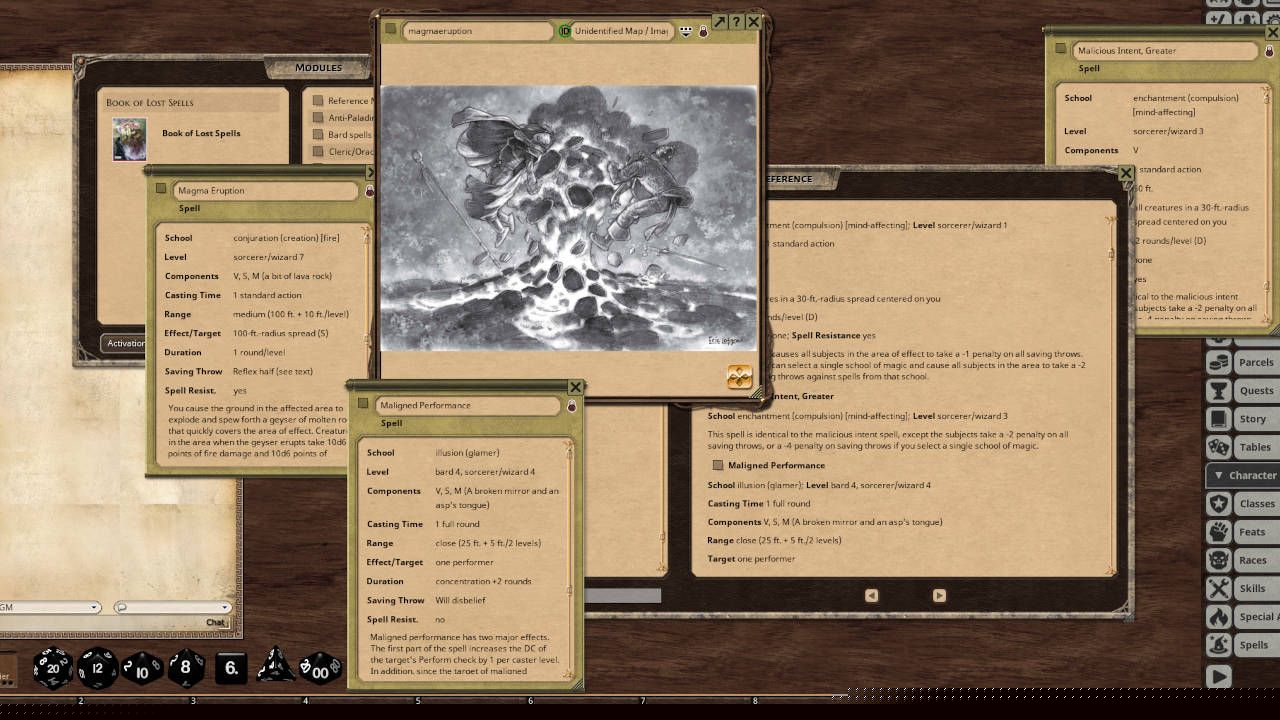Click the Book of Lost Spells module thumbnail
The image size is (1280, 720).
(x=129, y=140)
